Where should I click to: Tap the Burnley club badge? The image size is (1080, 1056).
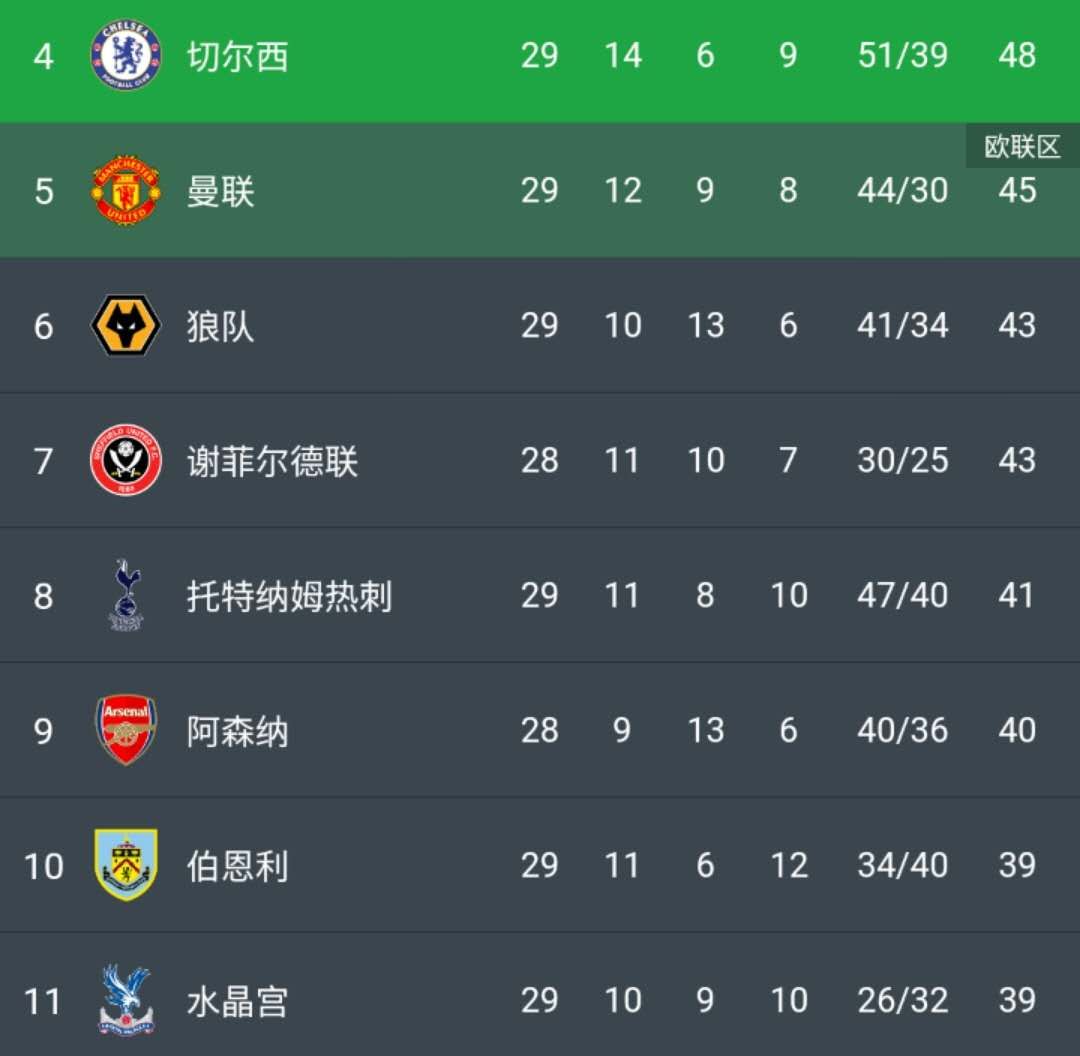click(x=126, y=865)
